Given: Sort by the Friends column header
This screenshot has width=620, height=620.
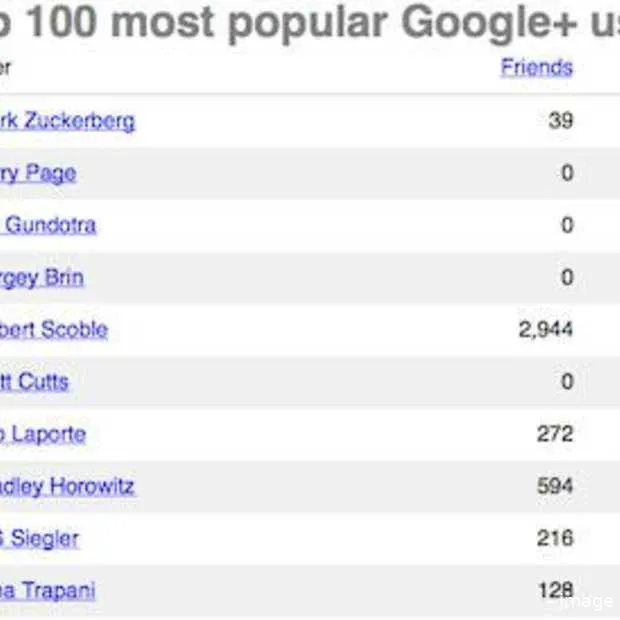Looking at the screenshot, I should tap(536, 68).
